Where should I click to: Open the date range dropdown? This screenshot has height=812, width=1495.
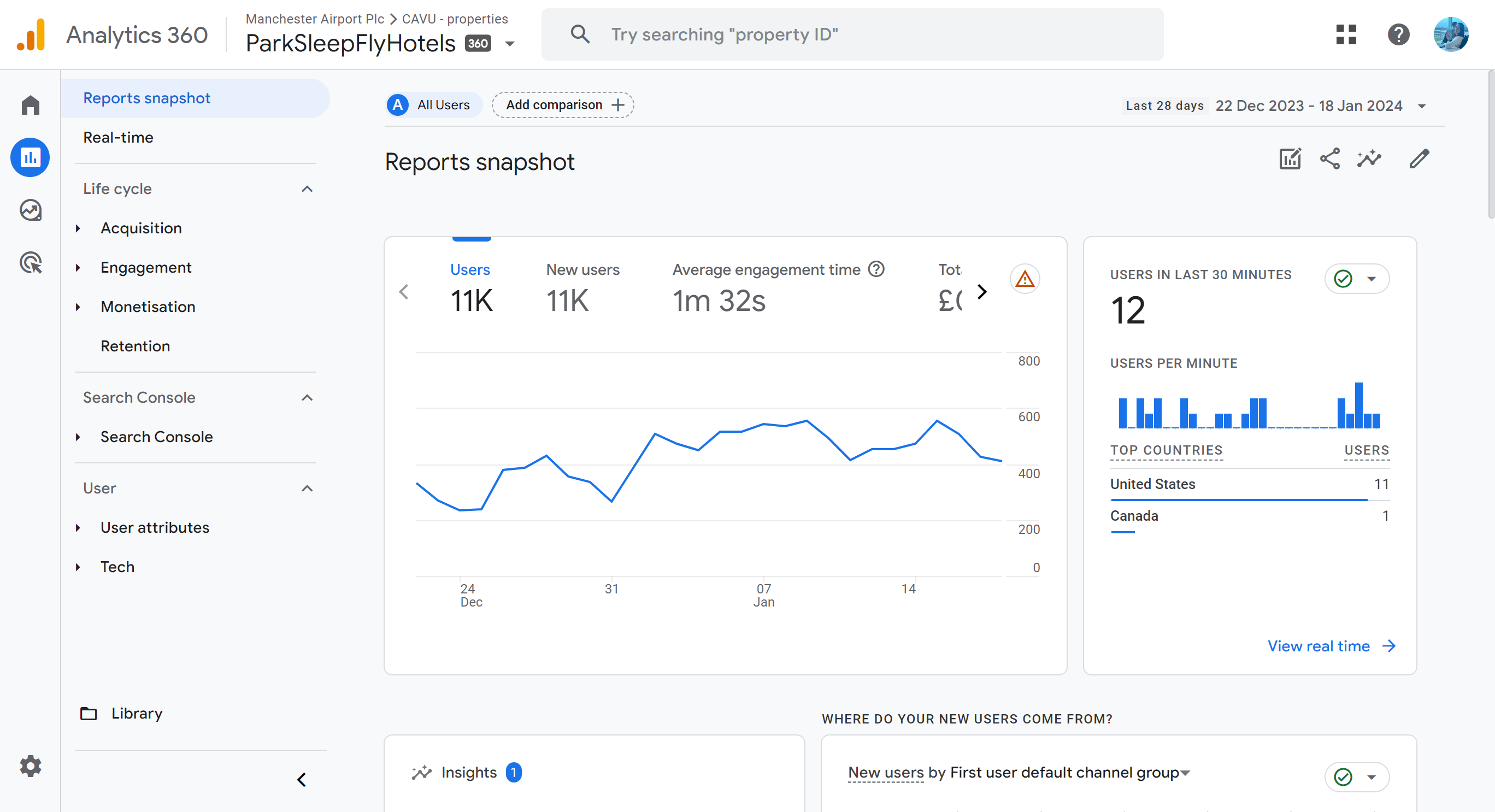[1422, 105]
